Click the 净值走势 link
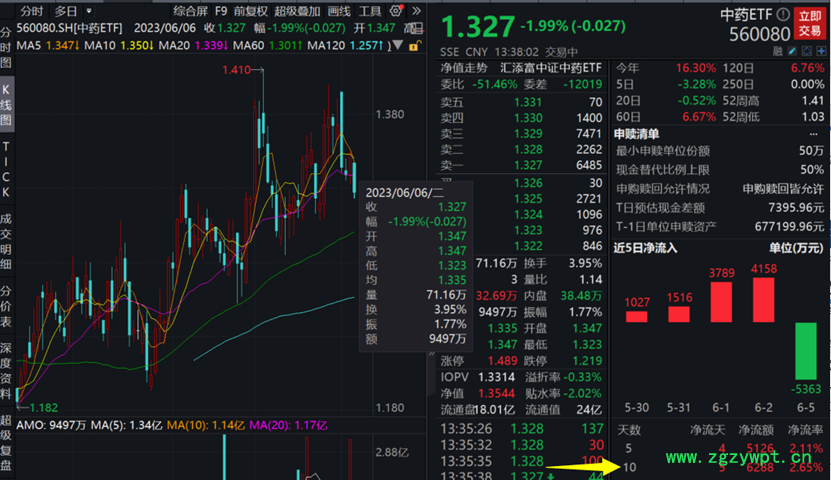Viewport: 831px width, 480px height. point(464,68)
